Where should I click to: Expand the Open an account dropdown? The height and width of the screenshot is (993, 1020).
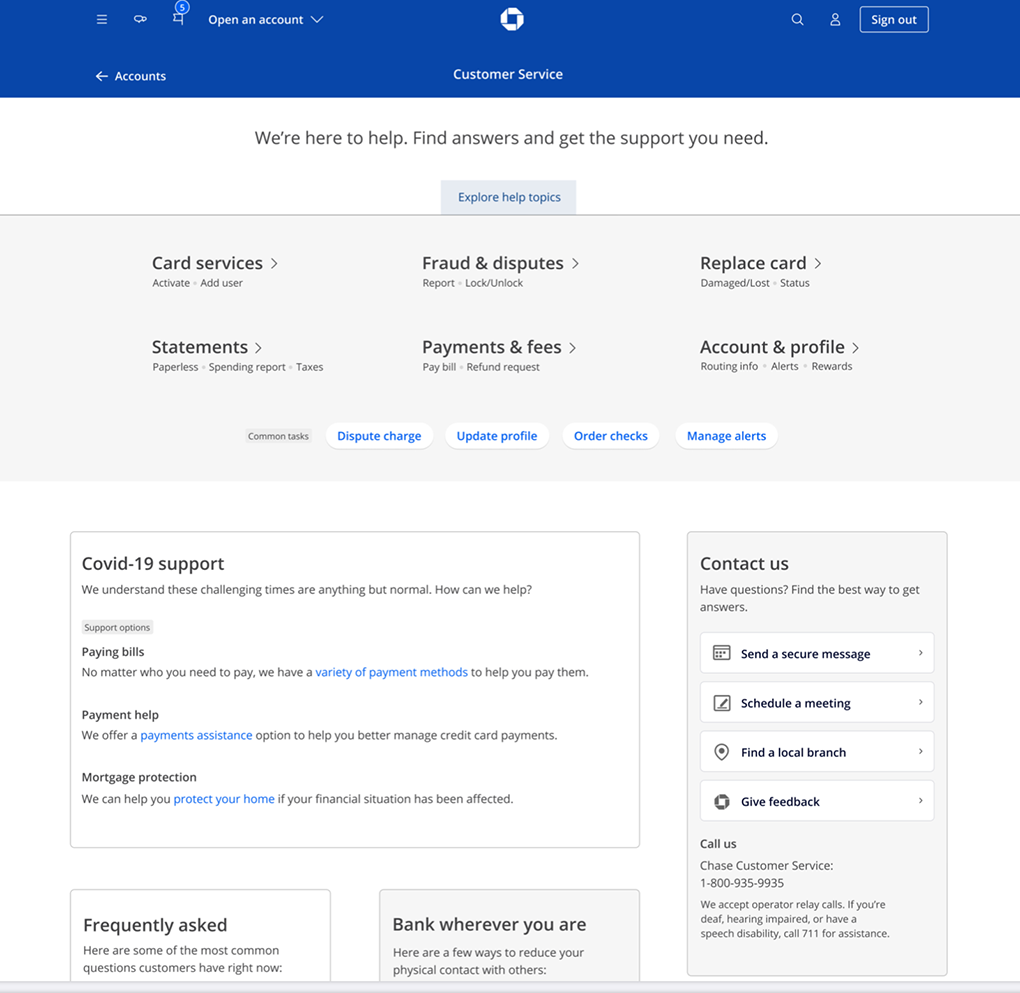click(x=265, y=20)
